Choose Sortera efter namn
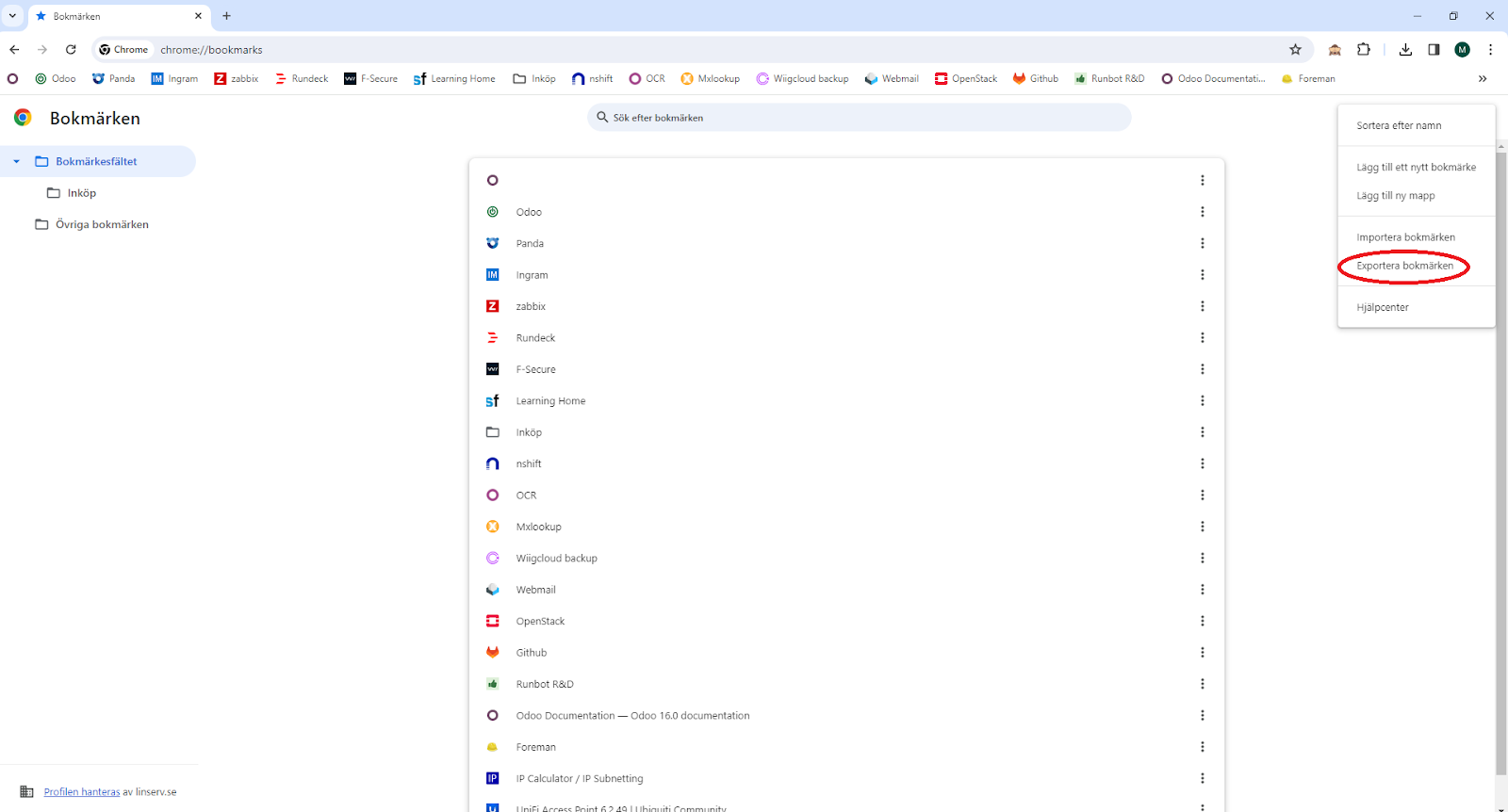The image size is (1508, 812). coord(1417,125)
